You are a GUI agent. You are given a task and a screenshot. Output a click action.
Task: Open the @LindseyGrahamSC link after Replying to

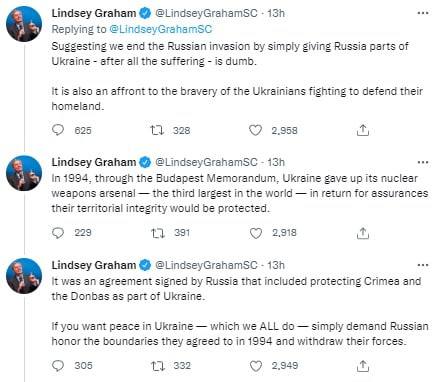coord(161,29)
